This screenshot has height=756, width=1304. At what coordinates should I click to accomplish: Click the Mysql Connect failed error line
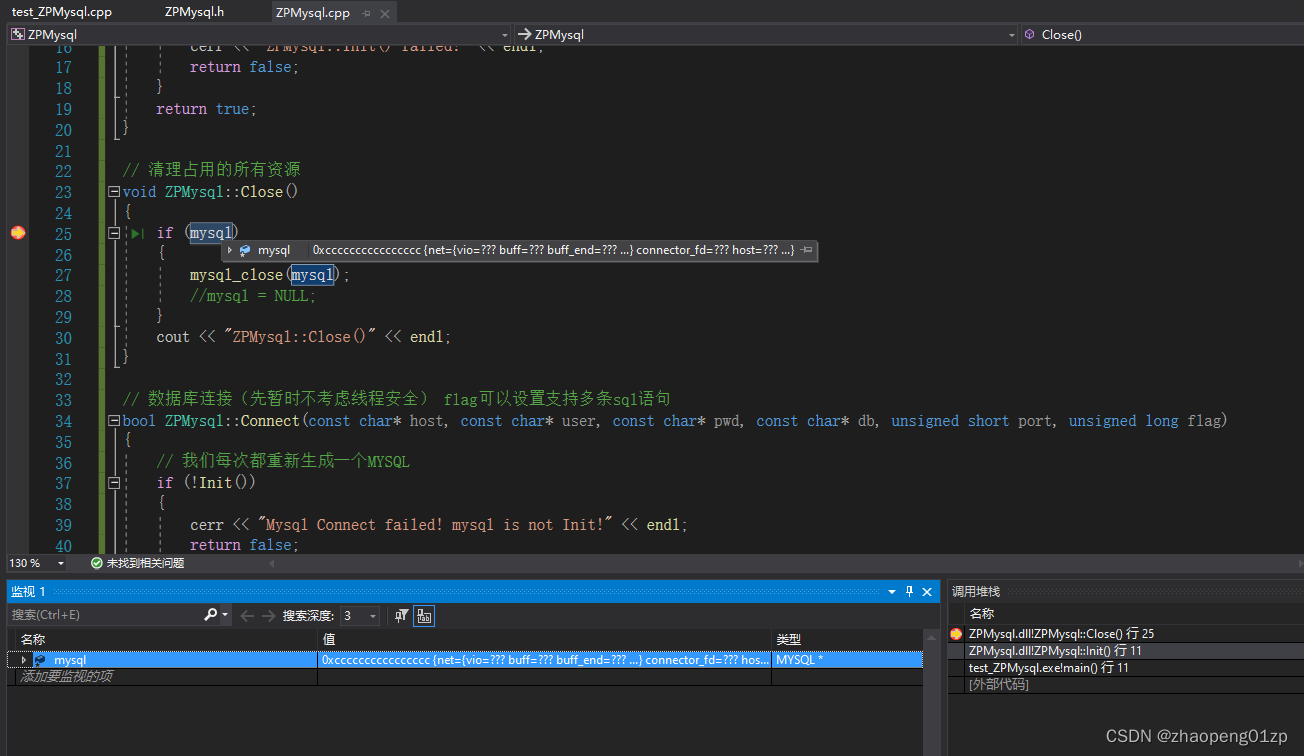point(439,525)
